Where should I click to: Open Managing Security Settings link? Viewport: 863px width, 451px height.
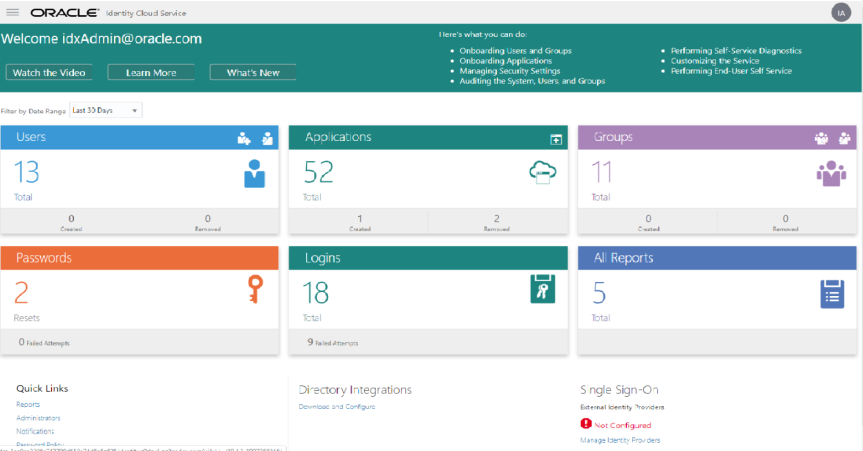[x=510, y=70]
